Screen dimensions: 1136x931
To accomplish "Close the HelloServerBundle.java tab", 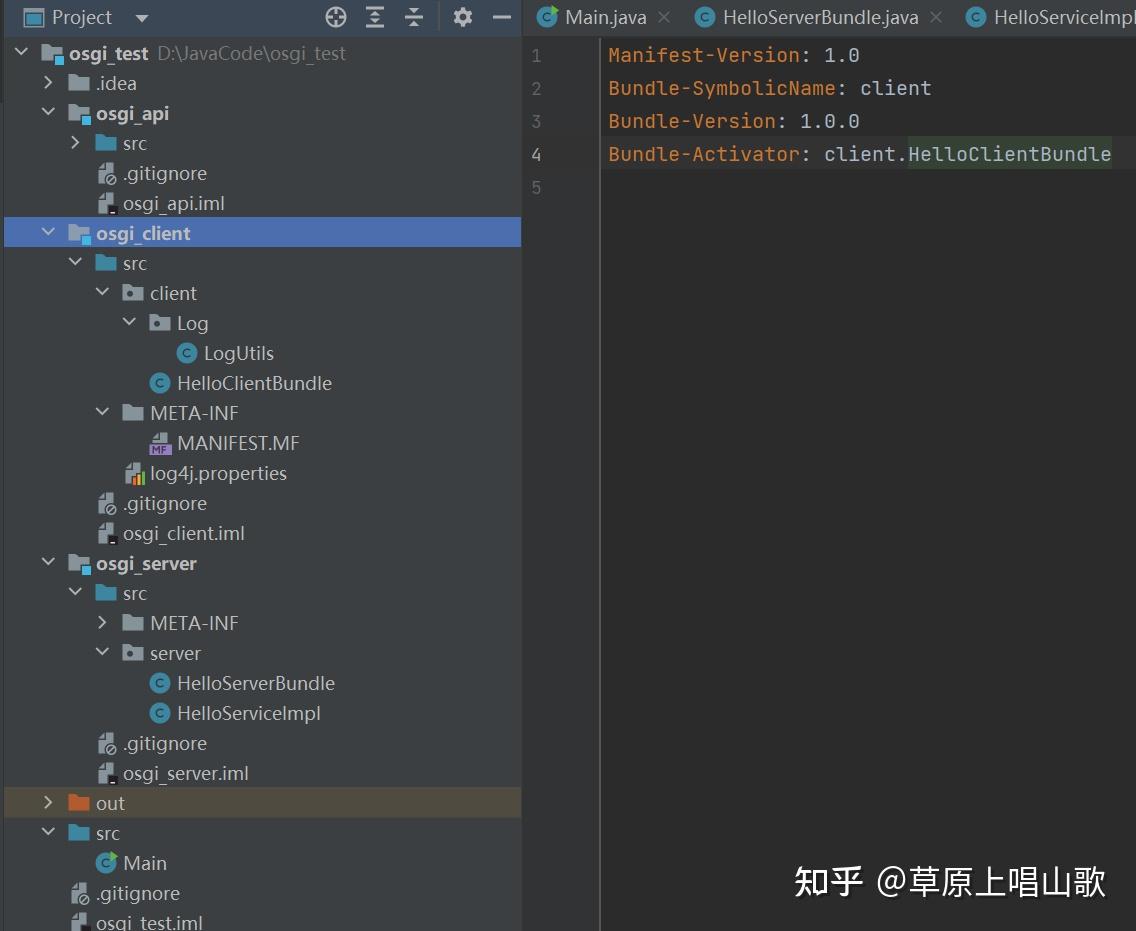I will [x=936, y=17].
